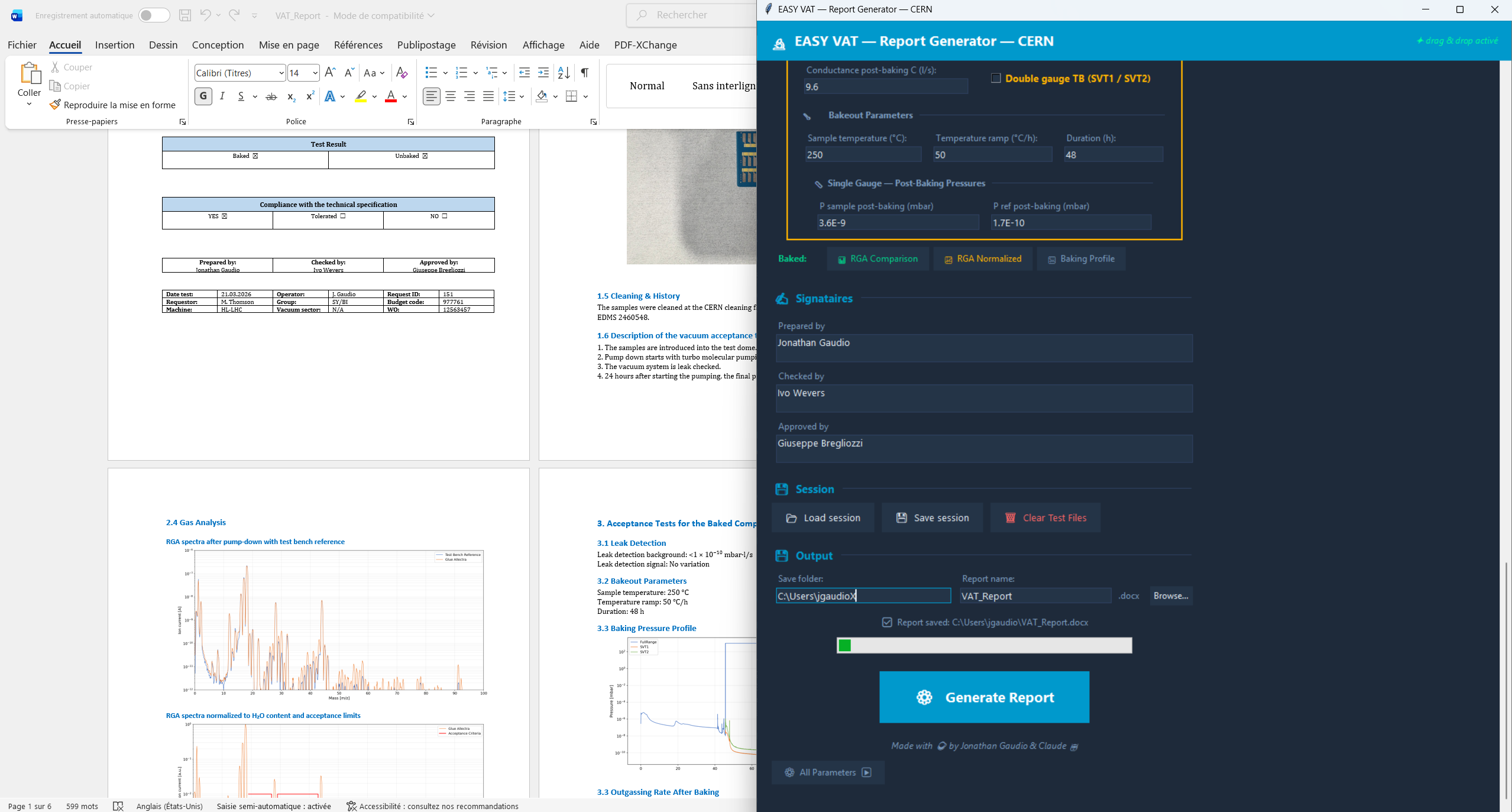Screen dimensions: 1512x812
Task: Click Conductance post-baking C field
Action: 886,87
